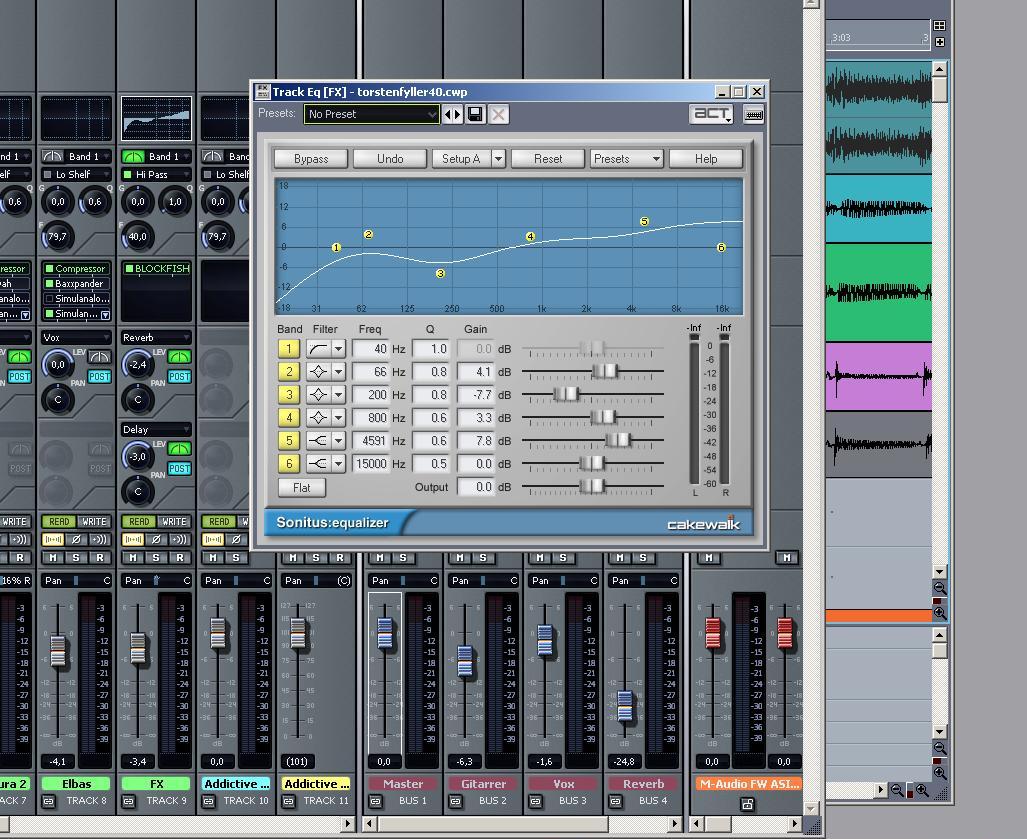Open the Delay send dropdown on FX strip

tap(156, 430)
